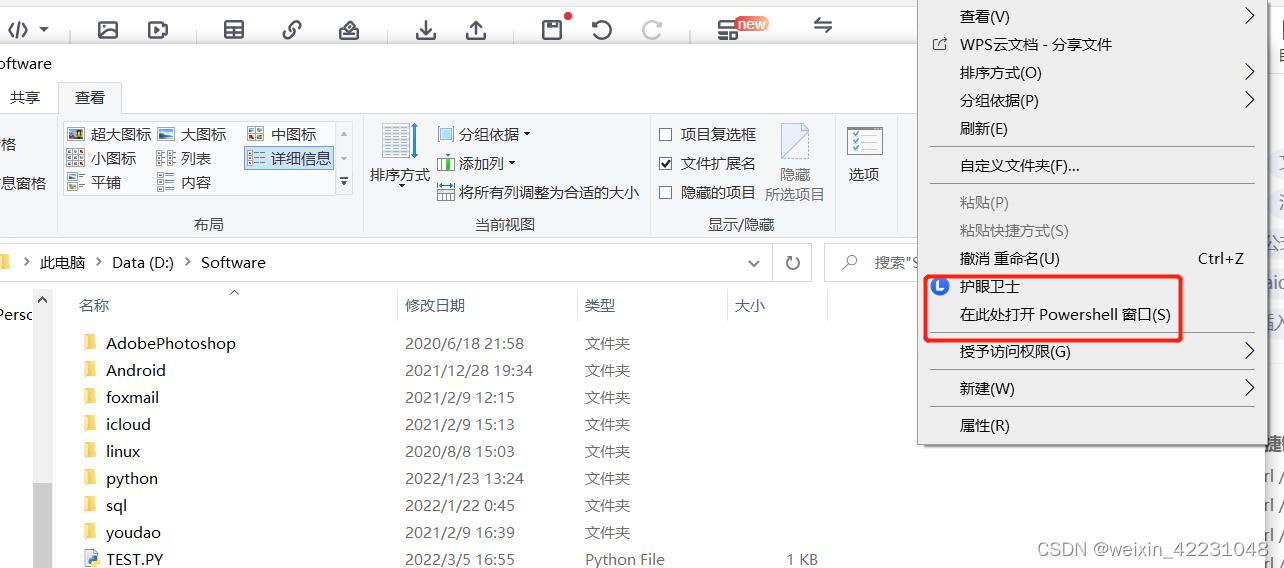The width and height of the screenshot is (1284, 568).
Task: Choose Medium icons (中图标) layout
Action: click(281, 134)
